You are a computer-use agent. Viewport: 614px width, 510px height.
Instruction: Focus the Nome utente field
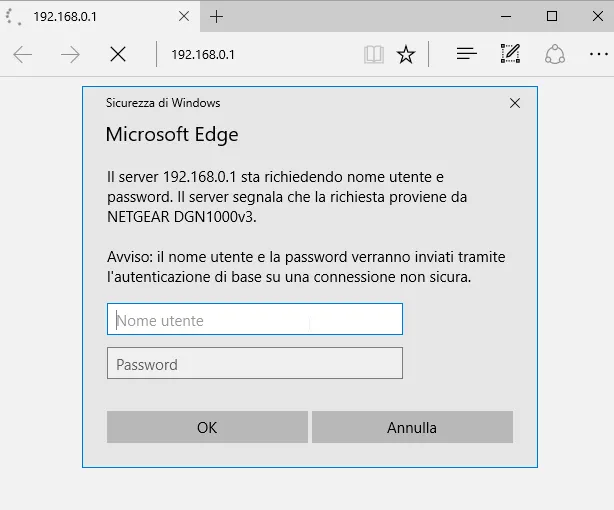(x=254, y=320)
